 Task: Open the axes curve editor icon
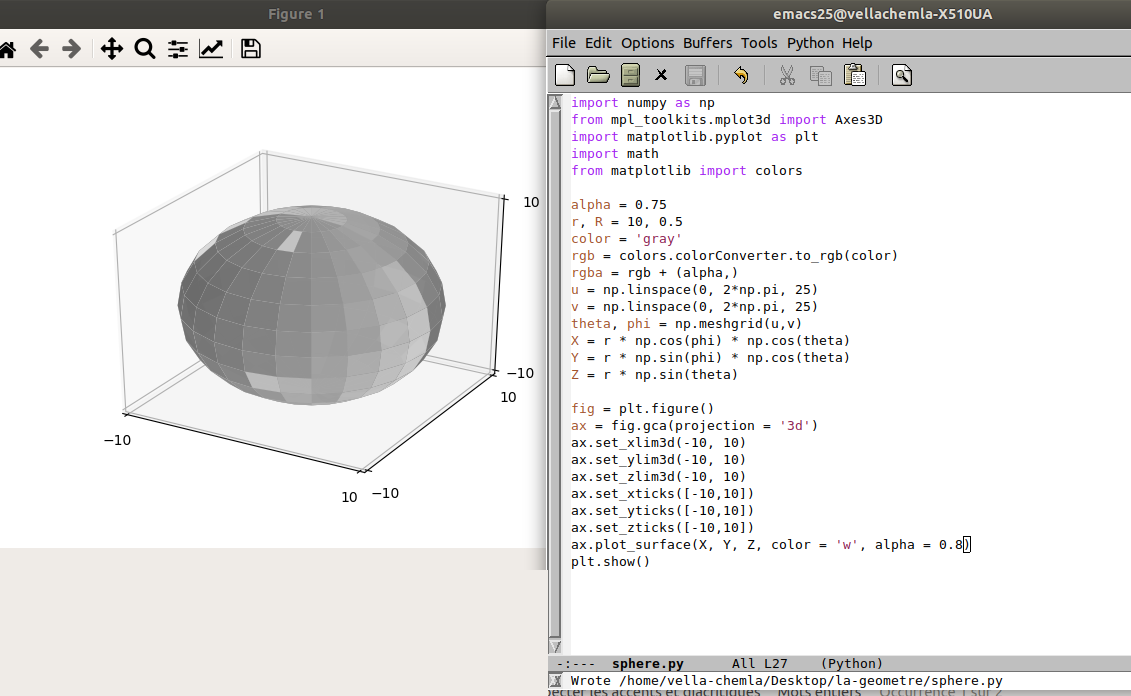(x=211, y=49)
